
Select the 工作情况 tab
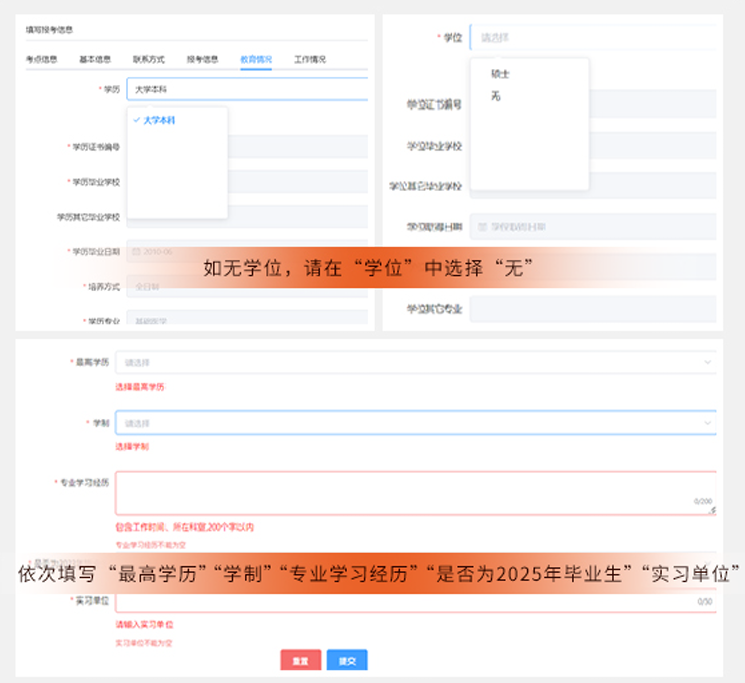(x=310, y=59)
